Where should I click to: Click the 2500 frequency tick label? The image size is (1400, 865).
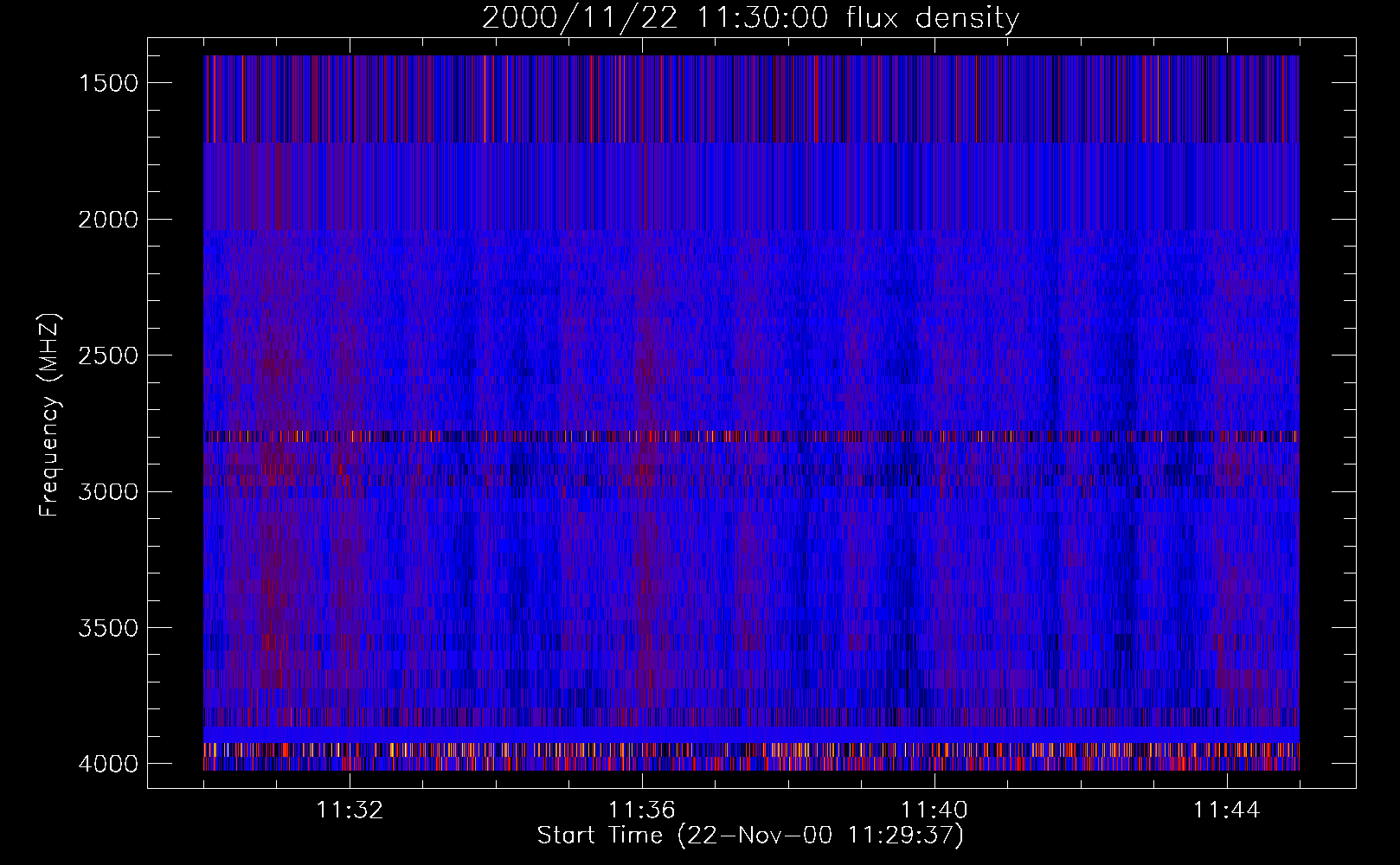pos(108,356)
